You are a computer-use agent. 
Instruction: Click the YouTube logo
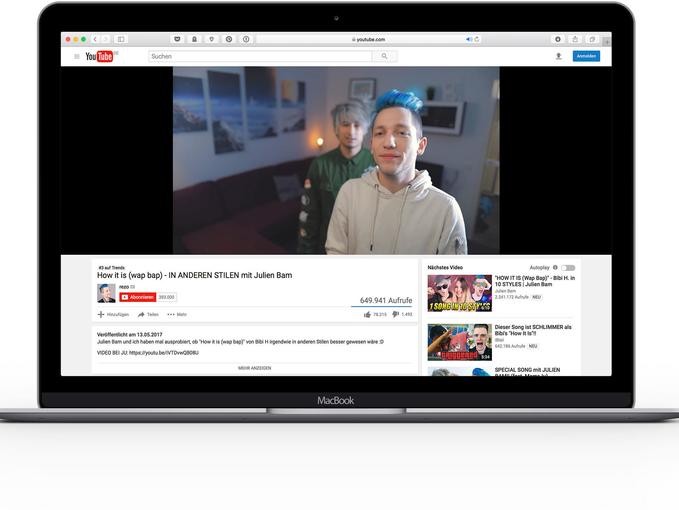tap(99, 56)
